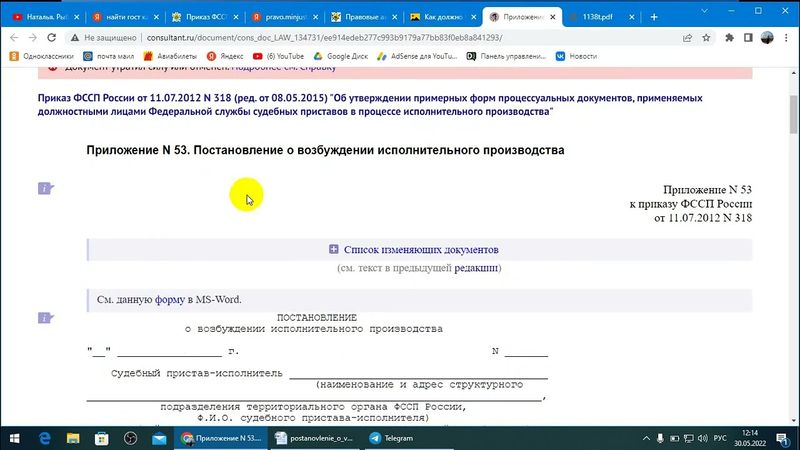Open the 'редакции' previous edition link
800x450 pixels.
[476, 268]
